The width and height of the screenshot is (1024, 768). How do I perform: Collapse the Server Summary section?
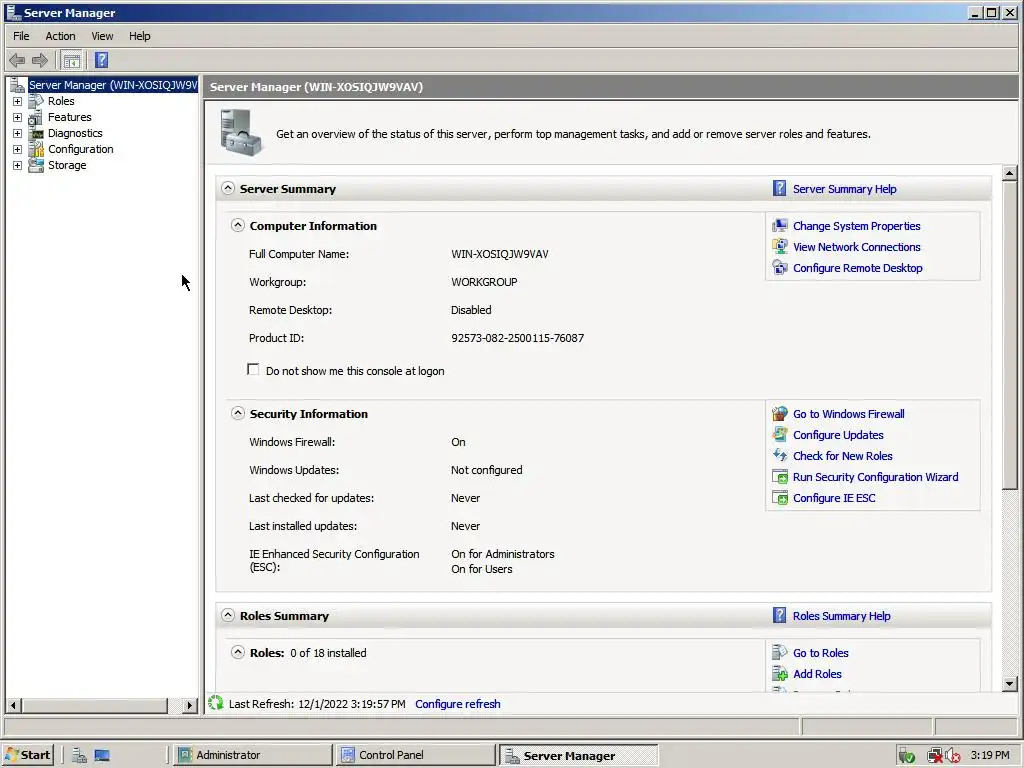[x=227, y=188]
